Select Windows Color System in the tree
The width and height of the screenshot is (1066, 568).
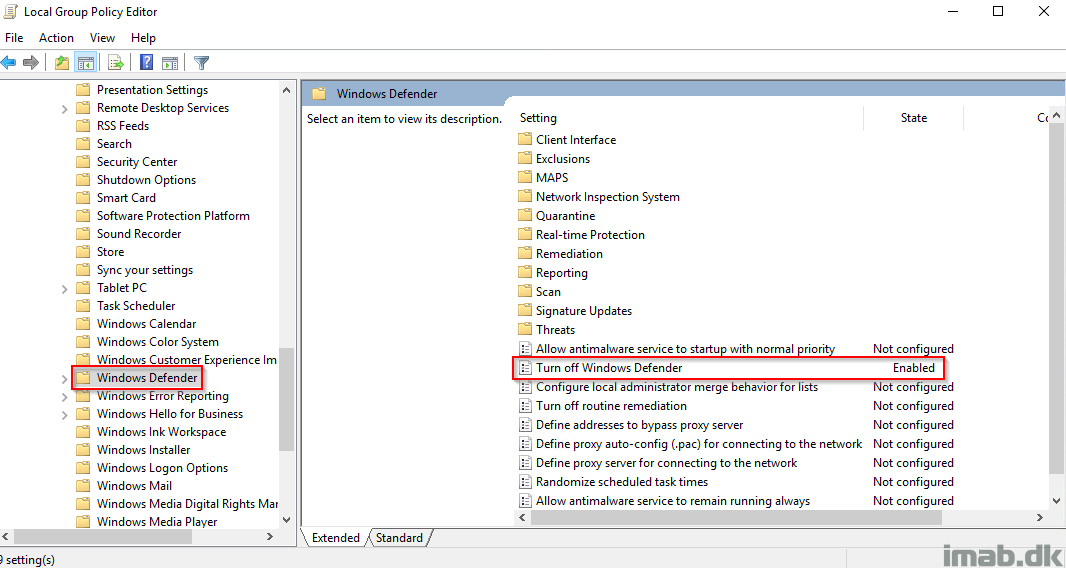(x=158, y=342)
